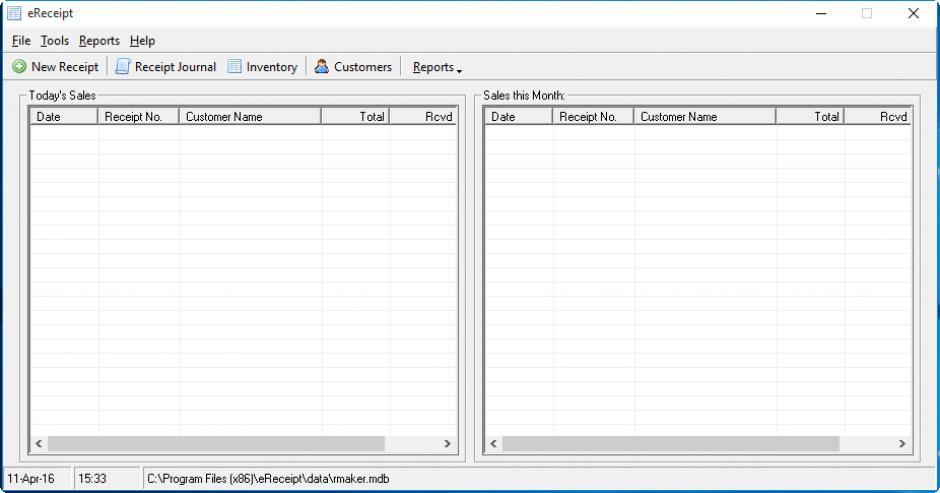The height and width of the screenshot is (493, 940).
Task: Open Inventory via toolbar label
Action: [272, 67]
